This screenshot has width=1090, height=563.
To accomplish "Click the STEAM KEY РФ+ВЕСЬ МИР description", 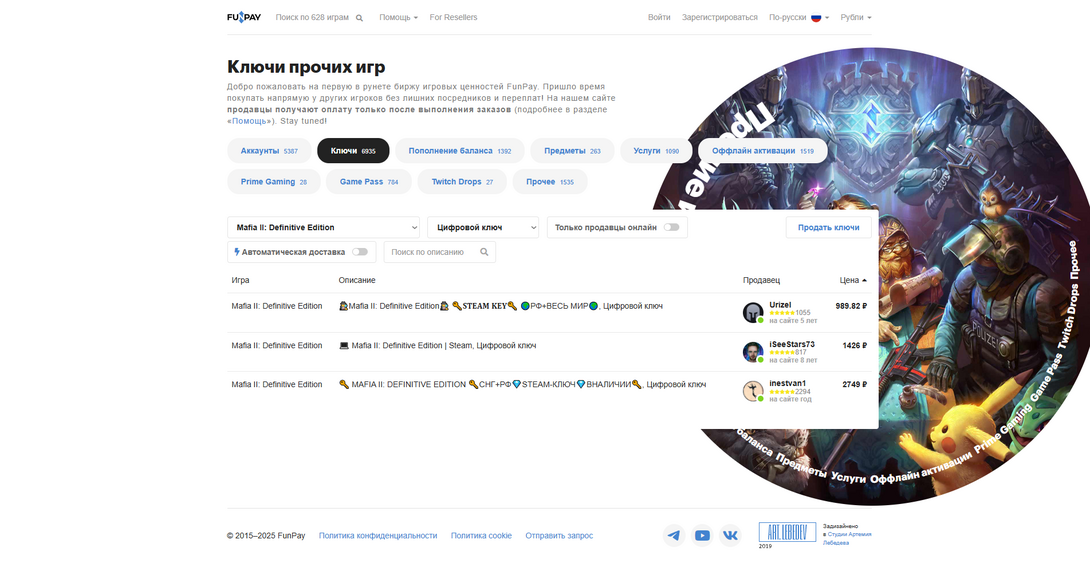I will (x=501, y=306).
